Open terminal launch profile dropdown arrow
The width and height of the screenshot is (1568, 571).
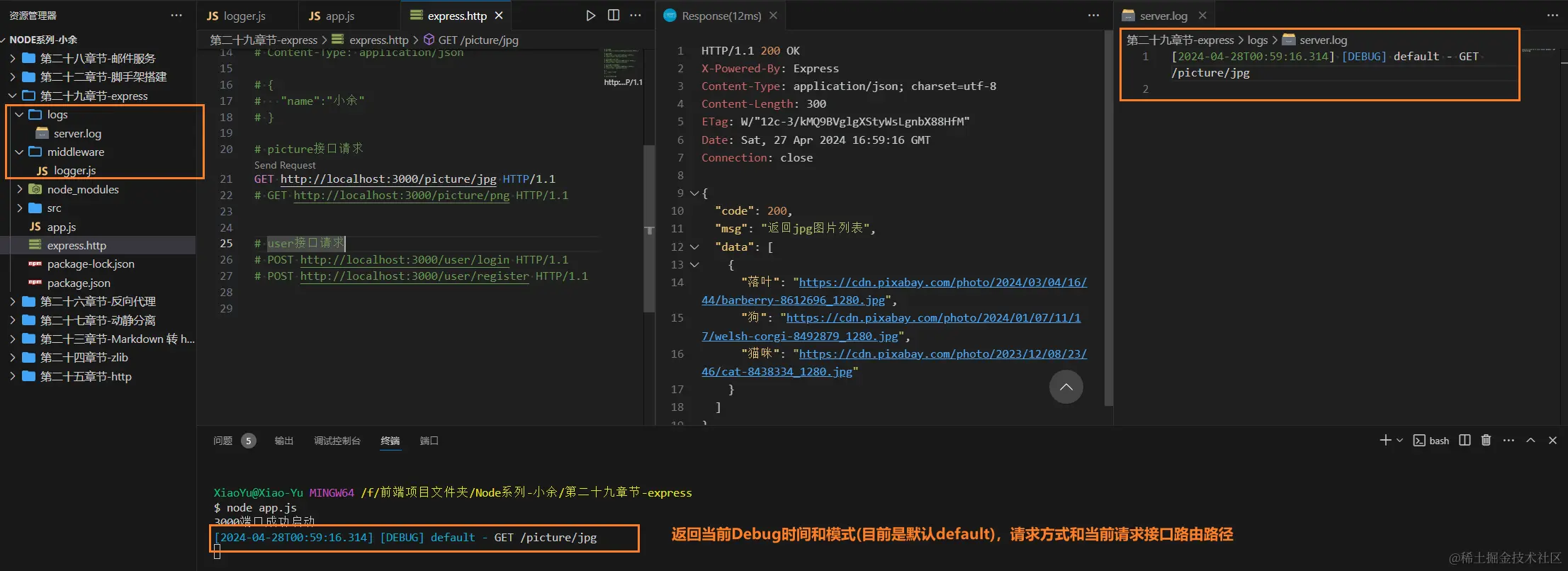click(x=1399, y=440)
